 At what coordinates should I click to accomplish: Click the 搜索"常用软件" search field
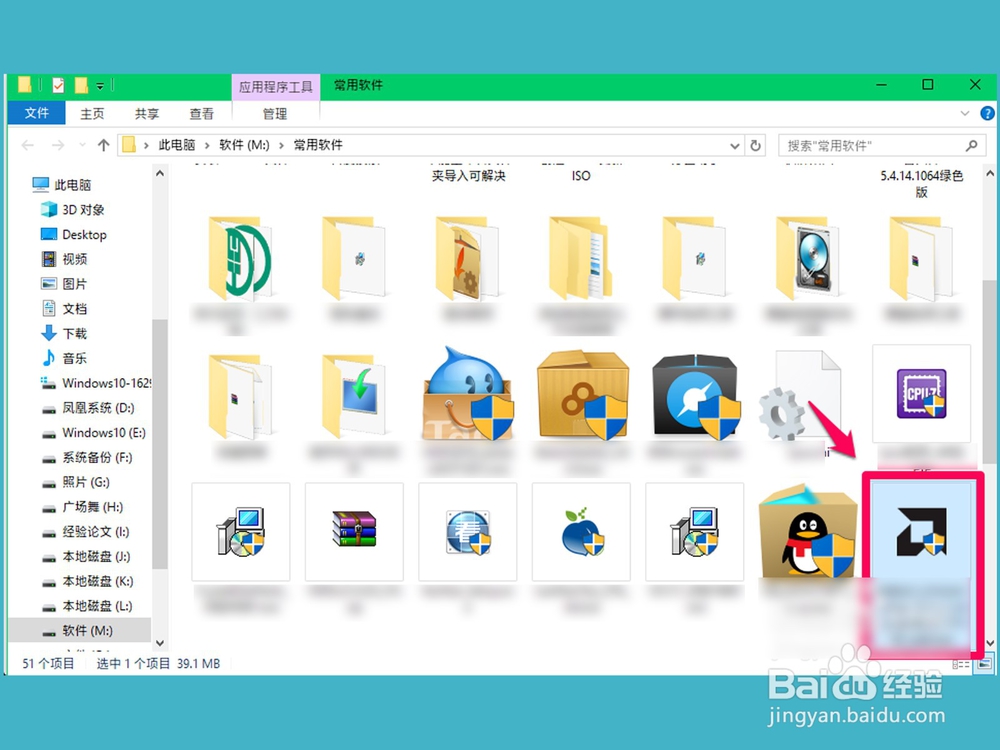click(x=882, y=145)
